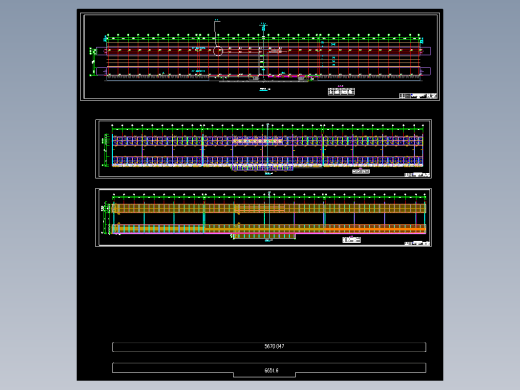Click the outline box labeled 5670.047
This screenshot has height=390, width=520.
click(x=269, y=347)
